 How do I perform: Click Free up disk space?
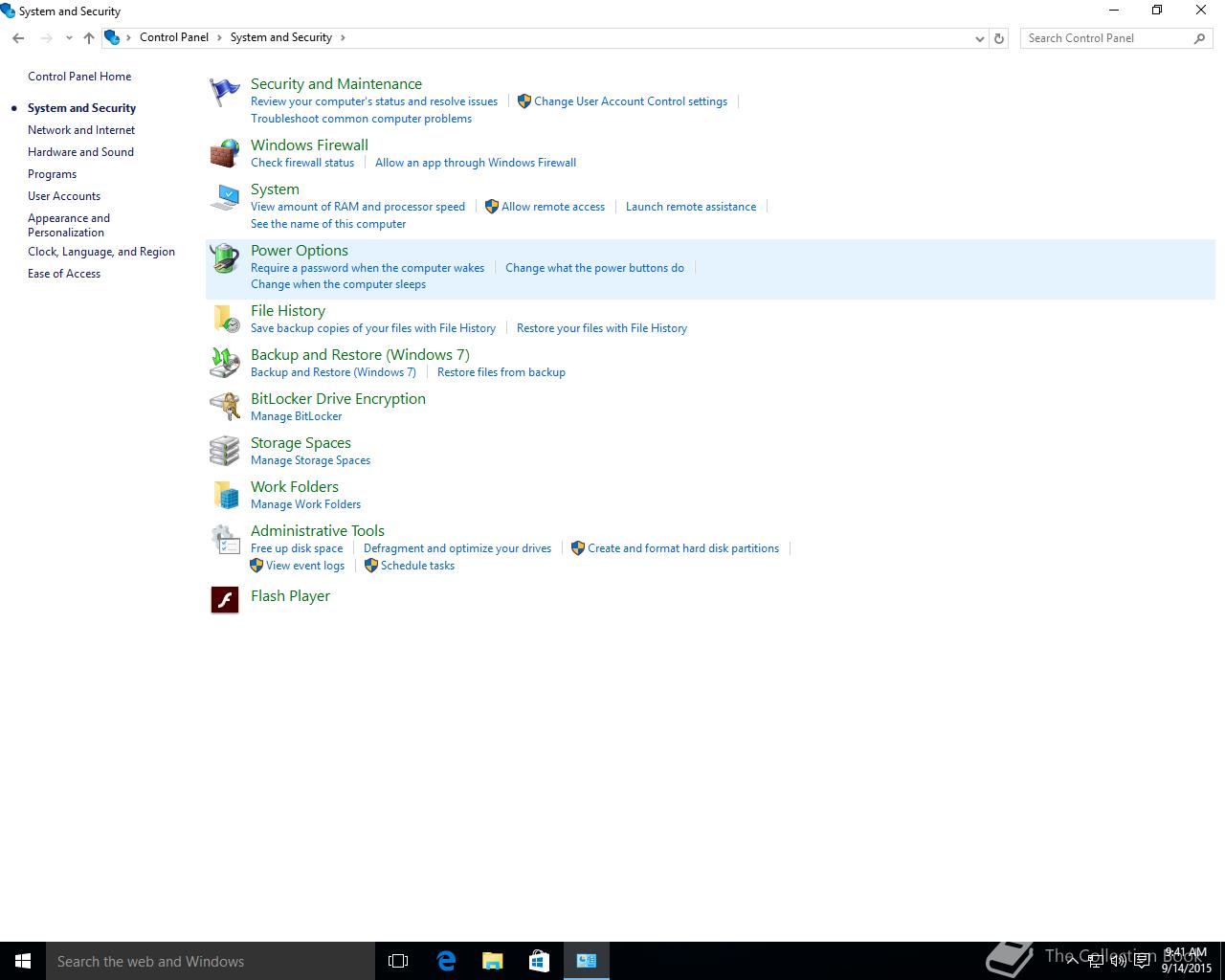(x=297, y=548)
